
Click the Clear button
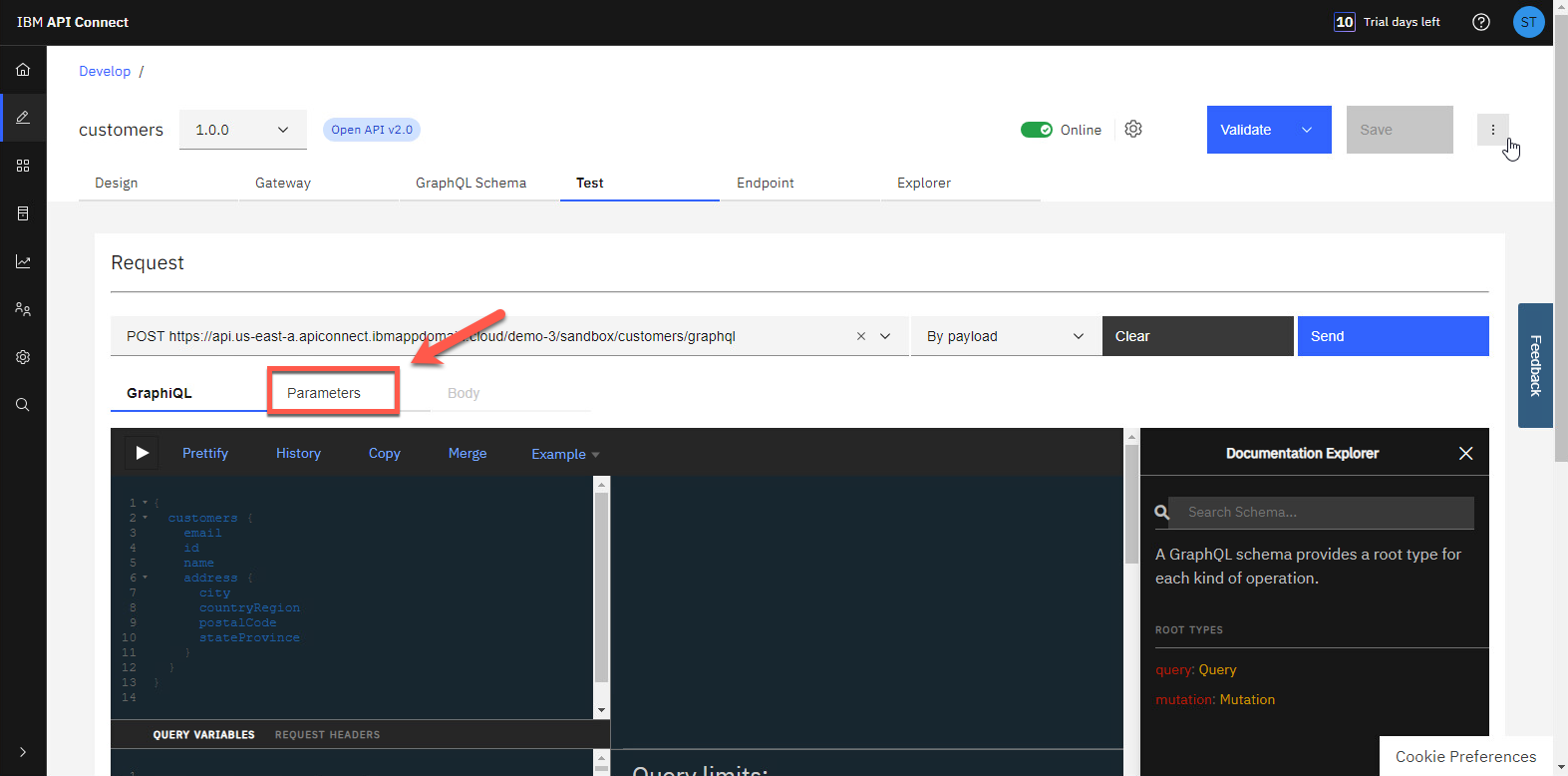[x=1197, y=336]
